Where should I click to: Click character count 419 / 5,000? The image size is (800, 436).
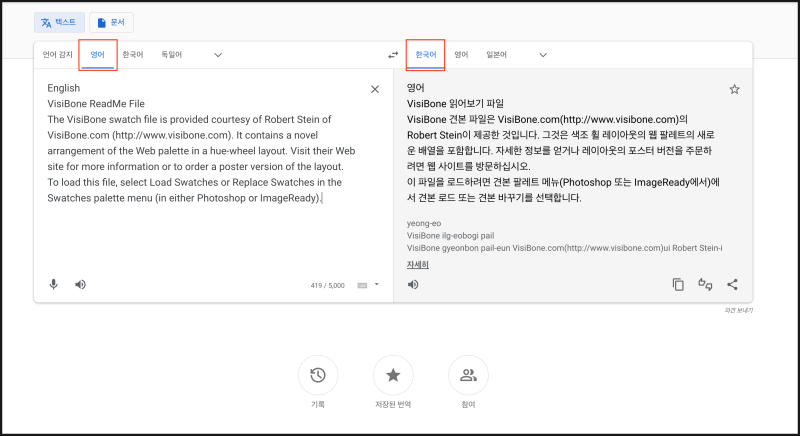point(328,286)
